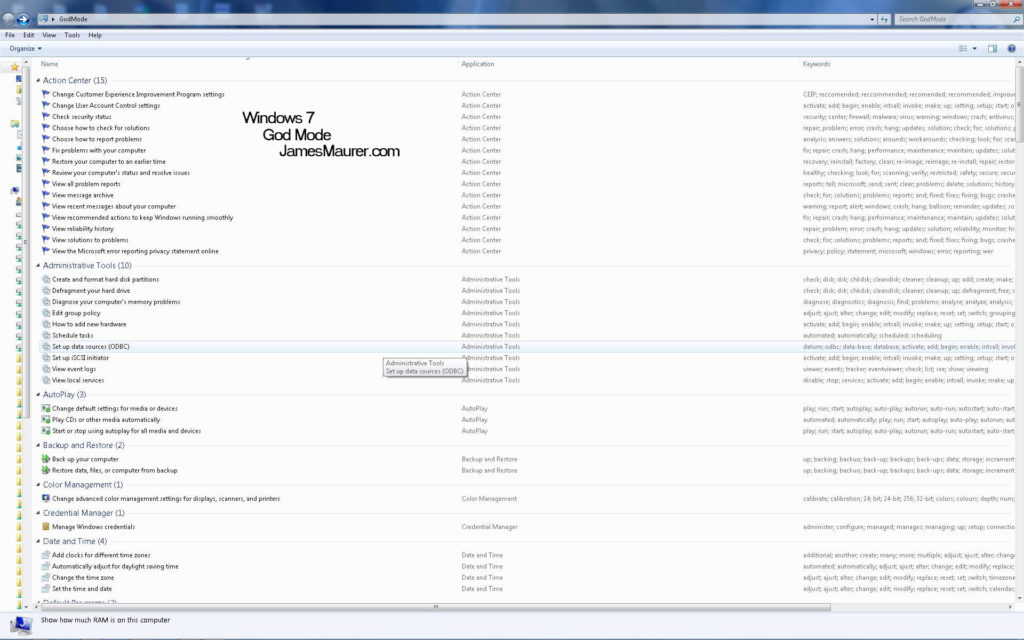Open Change User Account Control settings
1024x640 pixels.
(x=105, y=104)
